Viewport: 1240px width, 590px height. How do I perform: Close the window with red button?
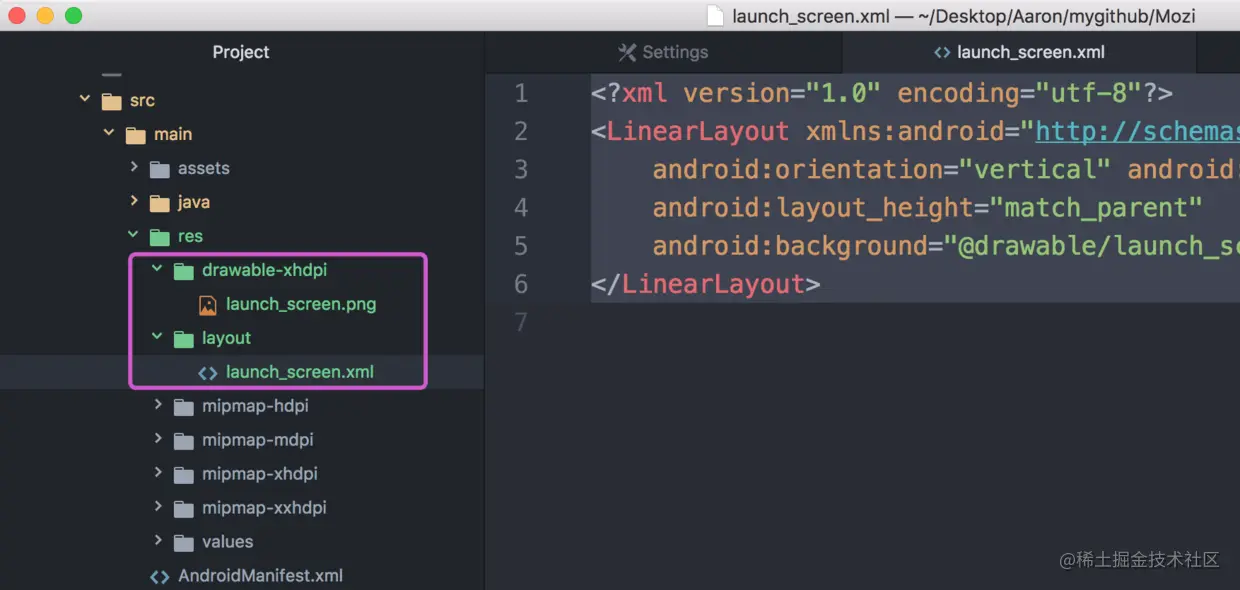click(17, 15)
